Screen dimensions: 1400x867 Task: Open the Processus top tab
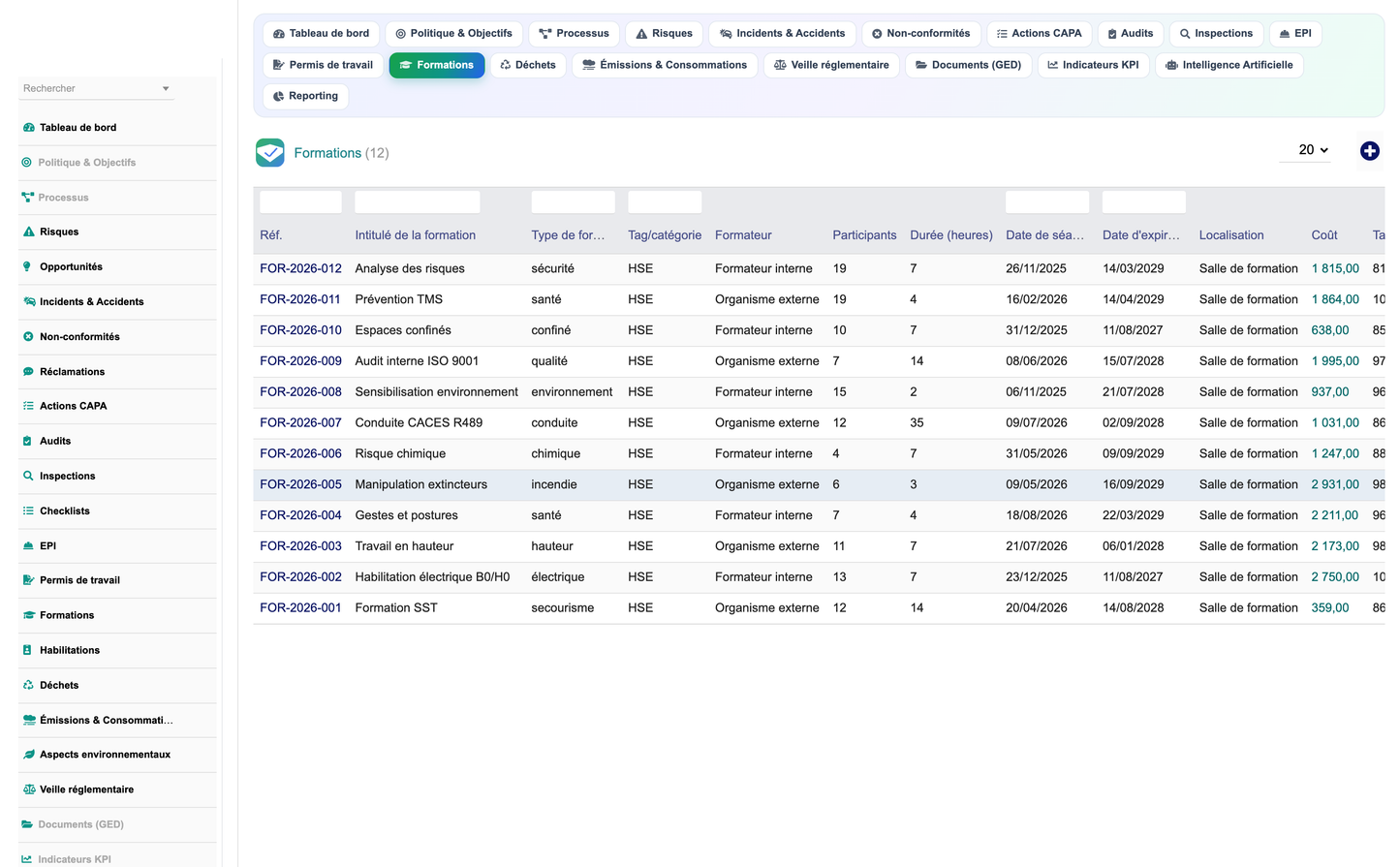tap(574, 34)
